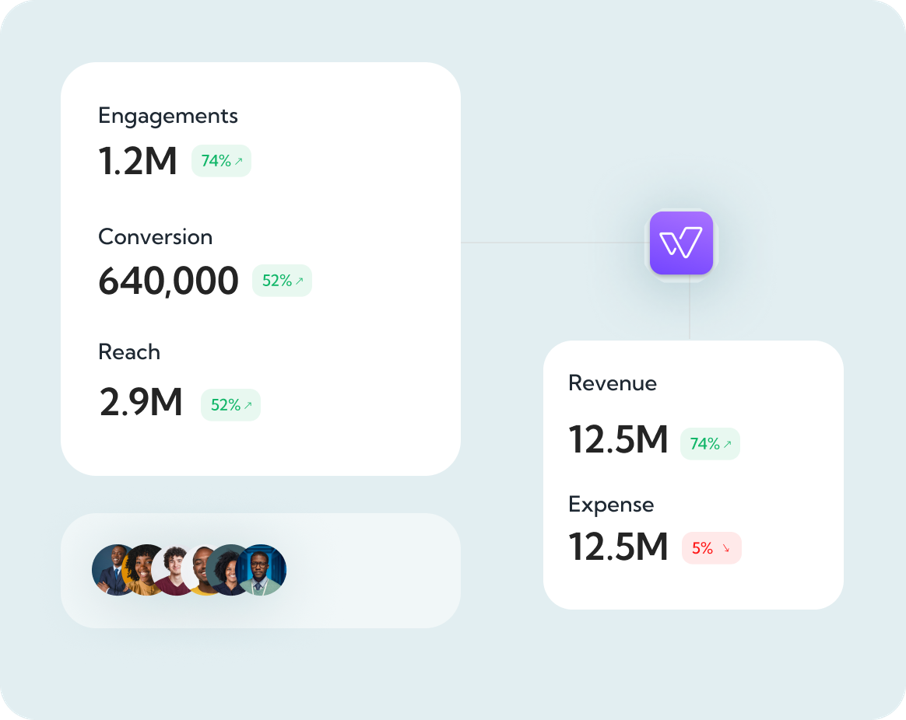Select the Revenue label
This screenshot has height=720, width=906.
click(612, 383)
